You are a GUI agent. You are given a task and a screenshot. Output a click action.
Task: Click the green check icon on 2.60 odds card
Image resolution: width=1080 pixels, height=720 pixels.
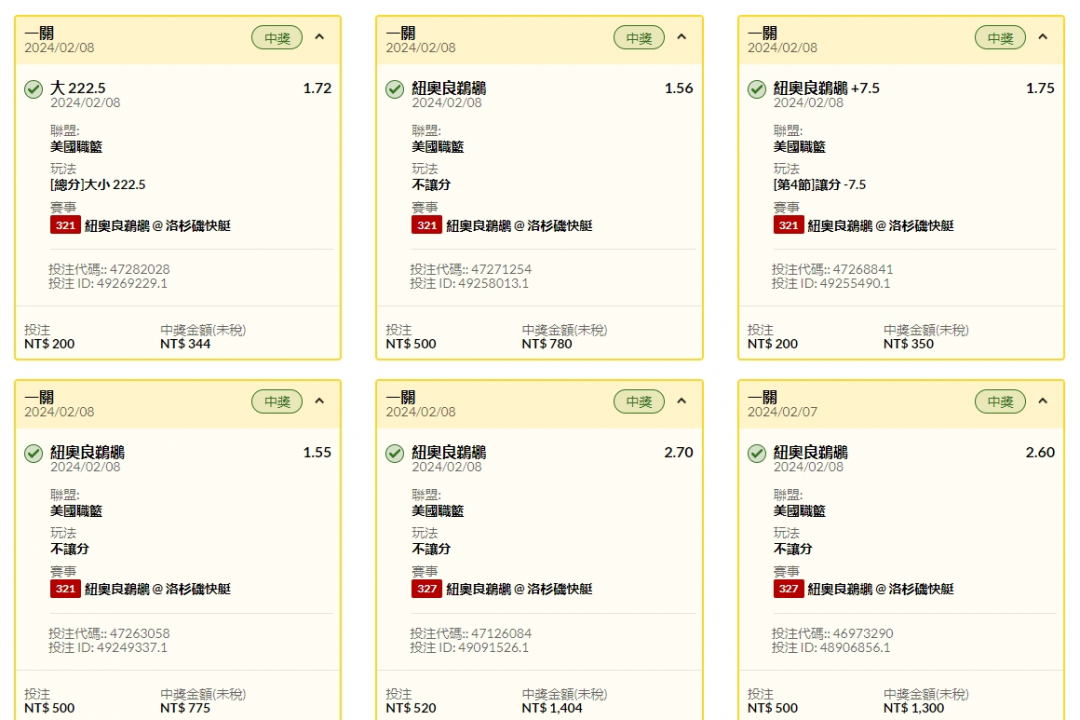click(x=756, y=453)
